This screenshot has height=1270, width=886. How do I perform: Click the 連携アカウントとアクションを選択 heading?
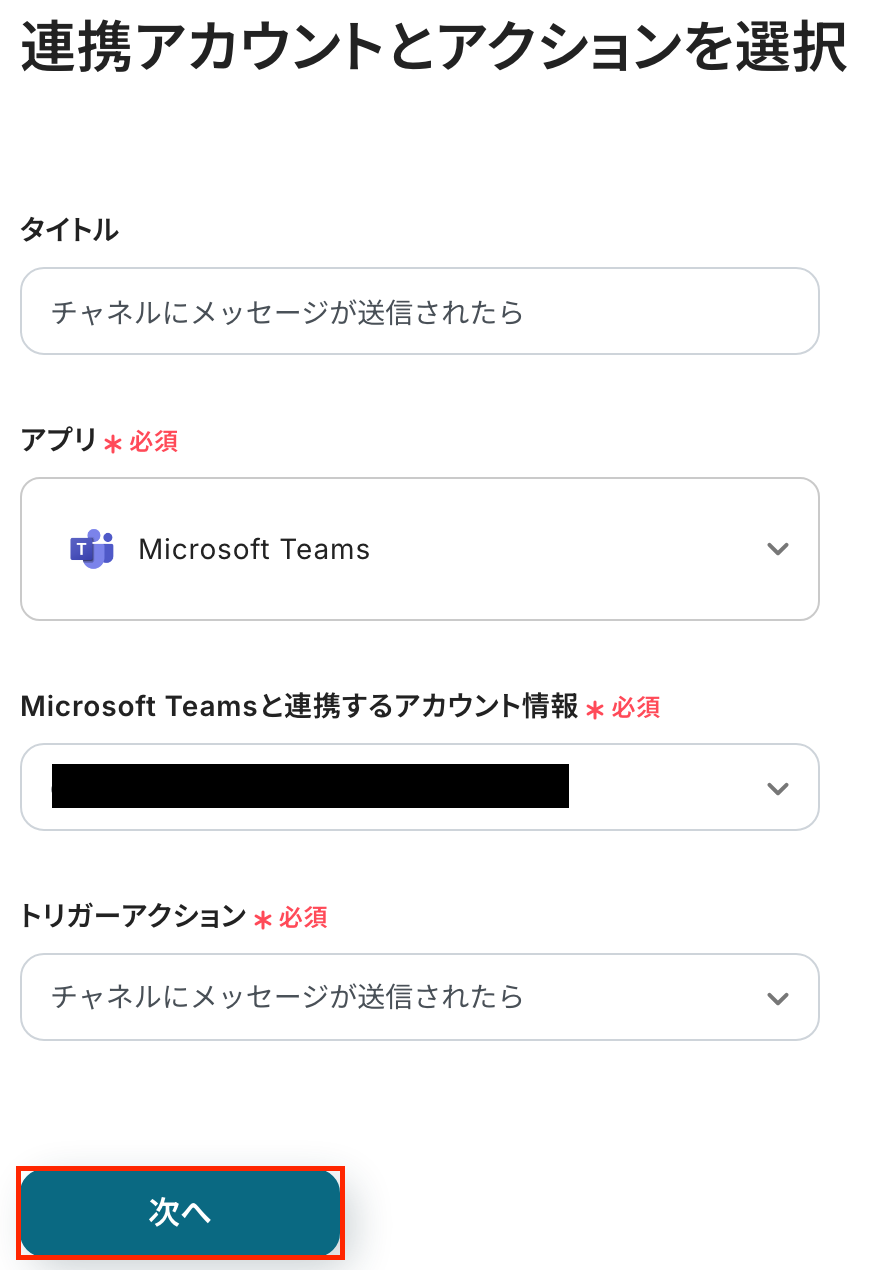coord(434,48)
